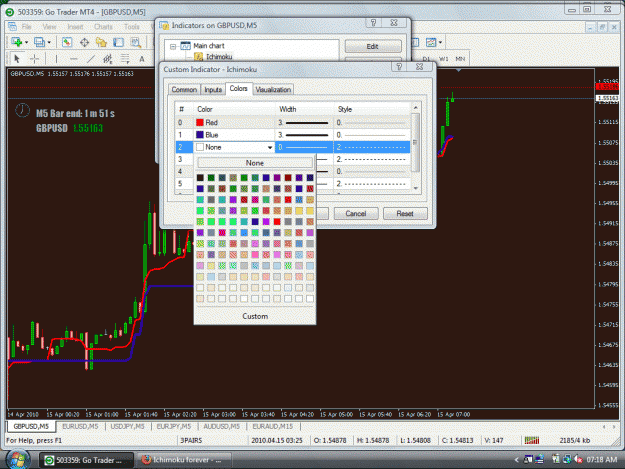Screen dimensions: 625x469
Task: Switch to Firefox Ichimoku forever taskbar button
Action: (x=184, y=460)
